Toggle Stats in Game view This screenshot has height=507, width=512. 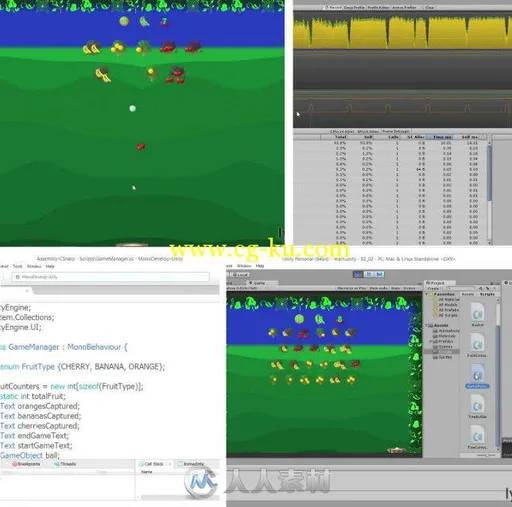point(395,288)
